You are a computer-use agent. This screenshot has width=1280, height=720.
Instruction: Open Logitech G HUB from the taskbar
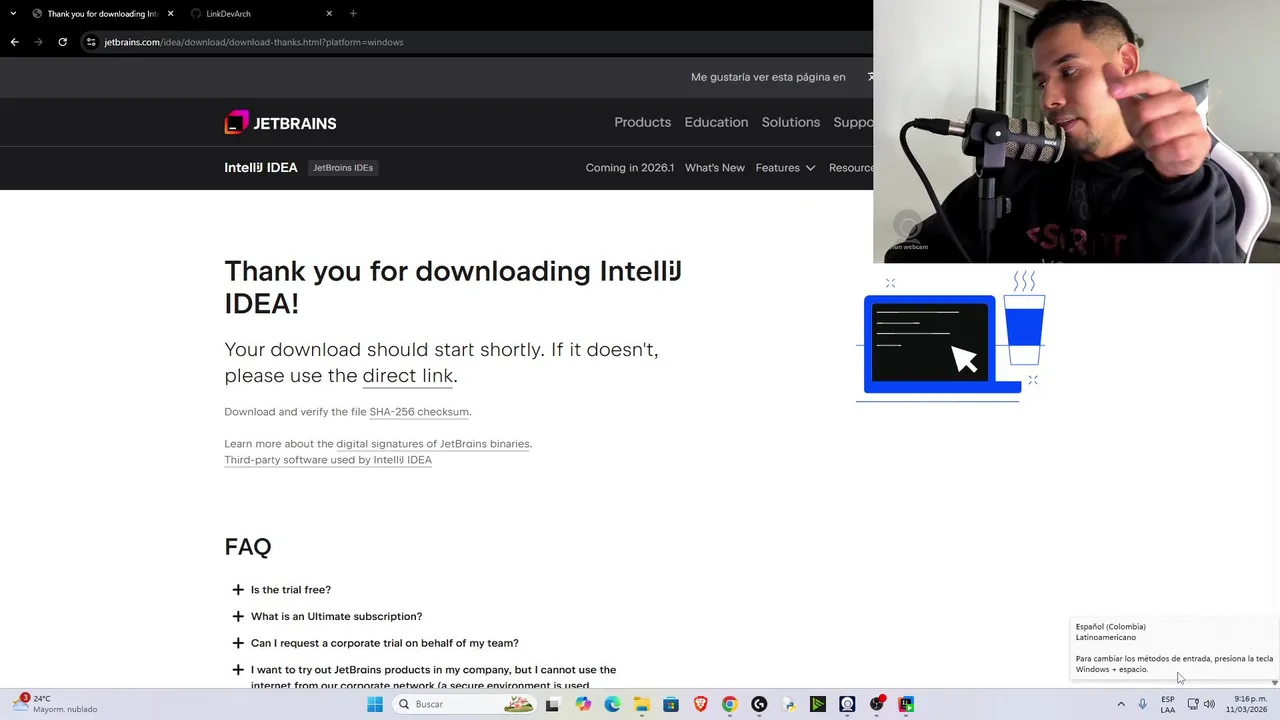pyautogui.click(x=759, y=704)
